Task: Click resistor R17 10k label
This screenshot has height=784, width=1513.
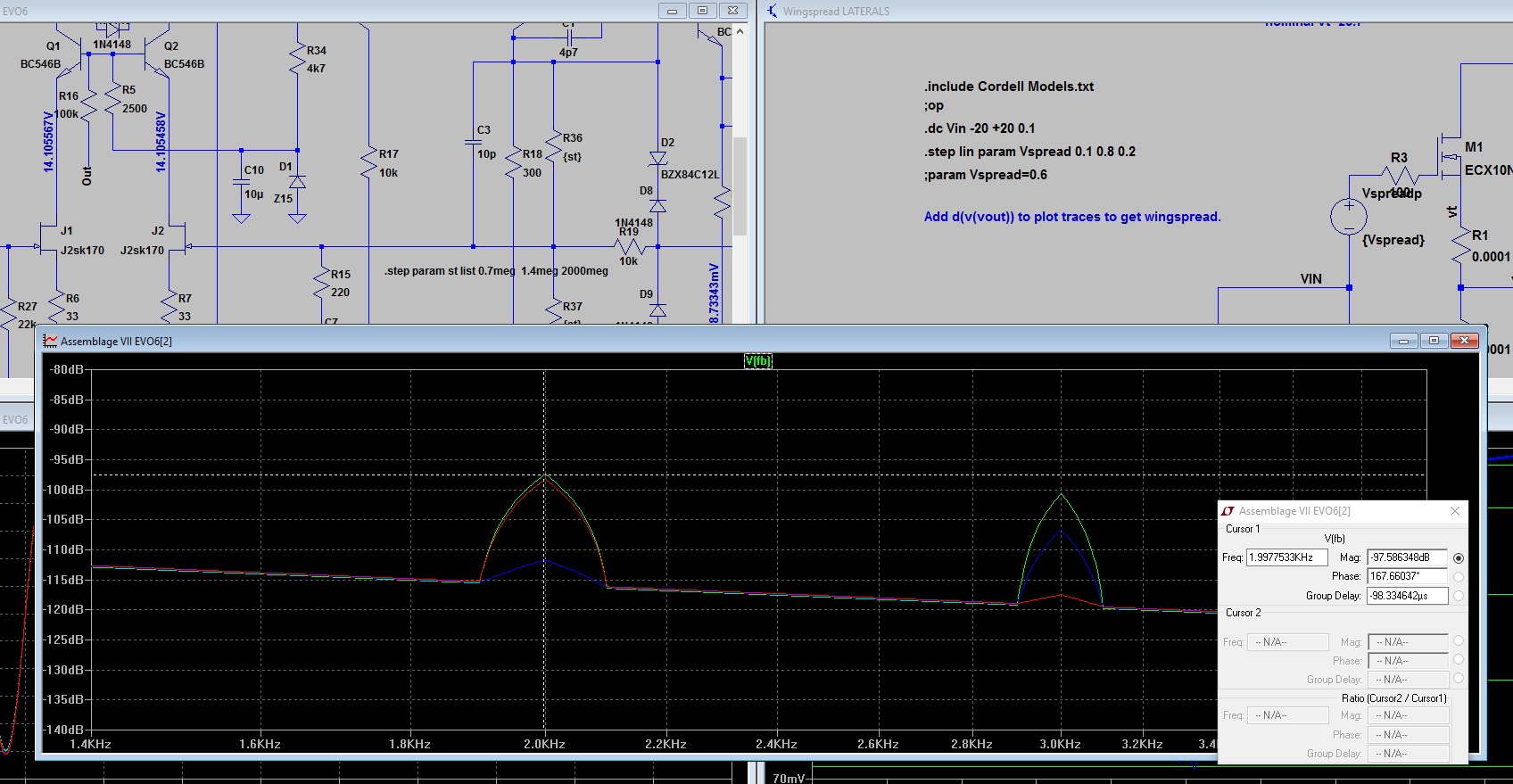Action: point(388,163)
